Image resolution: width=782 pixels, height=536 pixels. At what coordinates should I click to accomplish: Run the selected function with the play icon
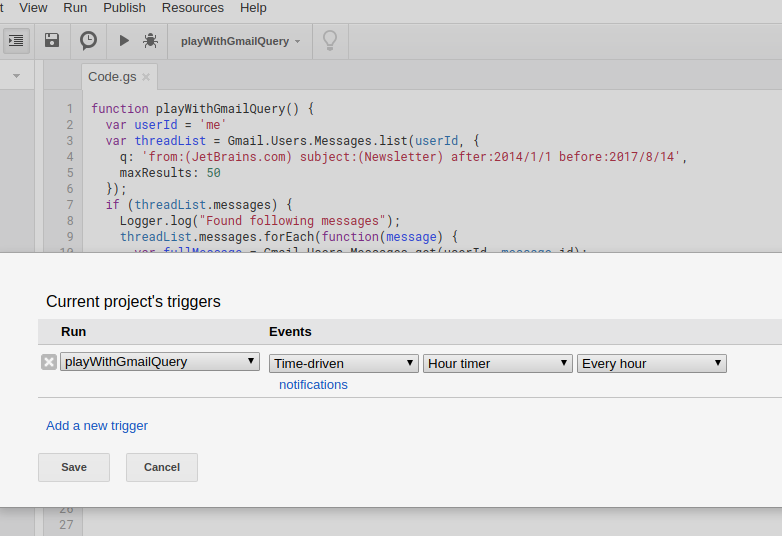pos(124,40)
